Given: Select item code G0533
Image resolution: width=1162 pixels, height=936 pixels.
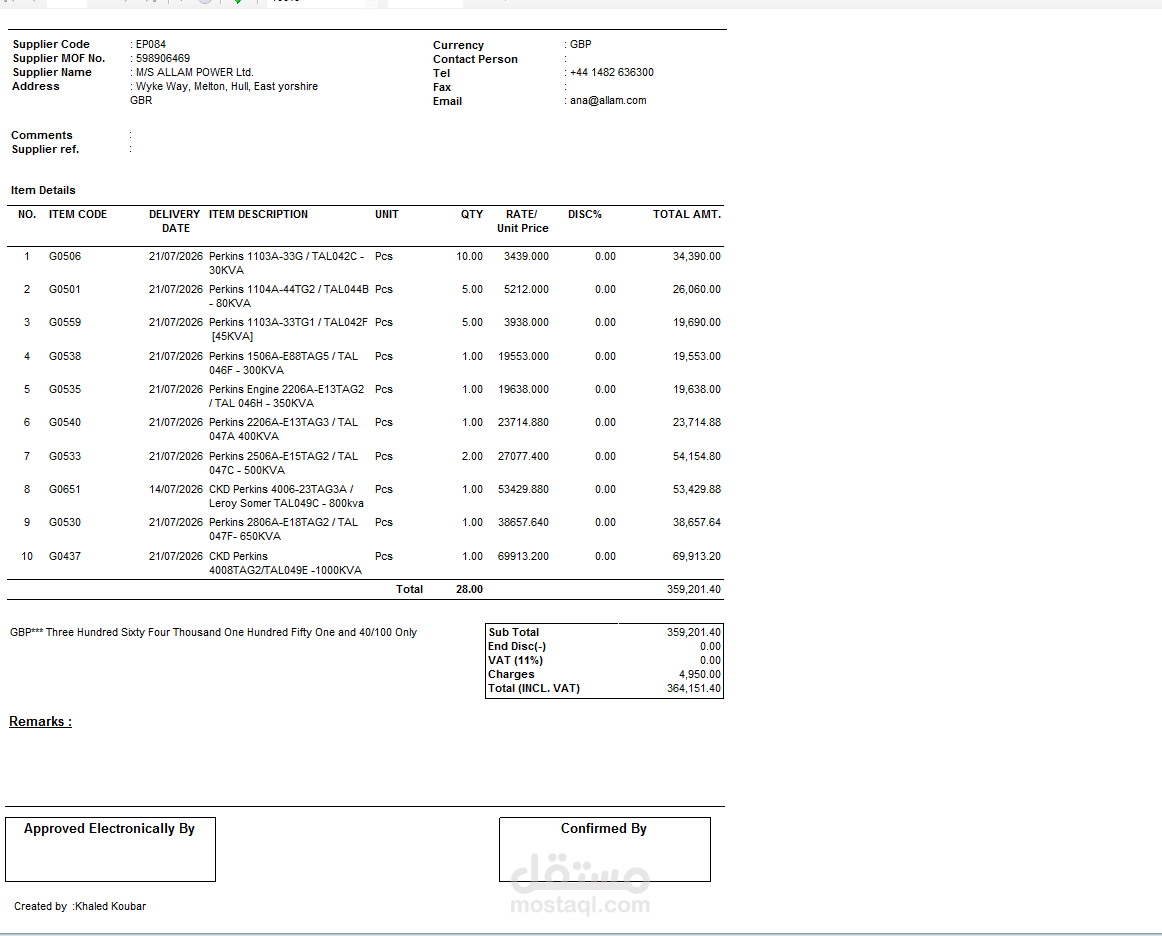Looking at the screenshot, I should tap(65, 457).
